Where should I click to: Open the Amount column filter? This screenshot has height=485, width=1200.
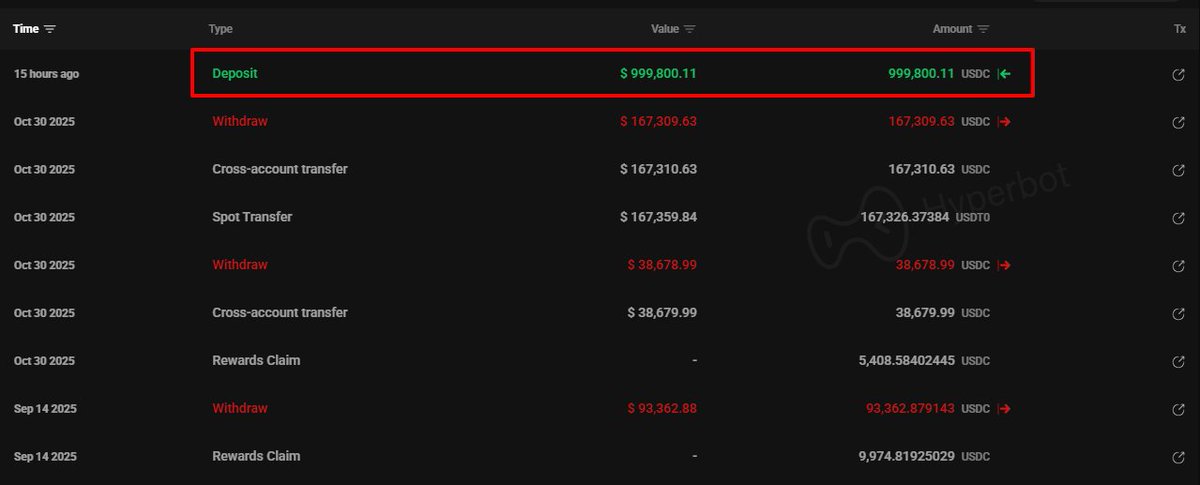point(983,29)
